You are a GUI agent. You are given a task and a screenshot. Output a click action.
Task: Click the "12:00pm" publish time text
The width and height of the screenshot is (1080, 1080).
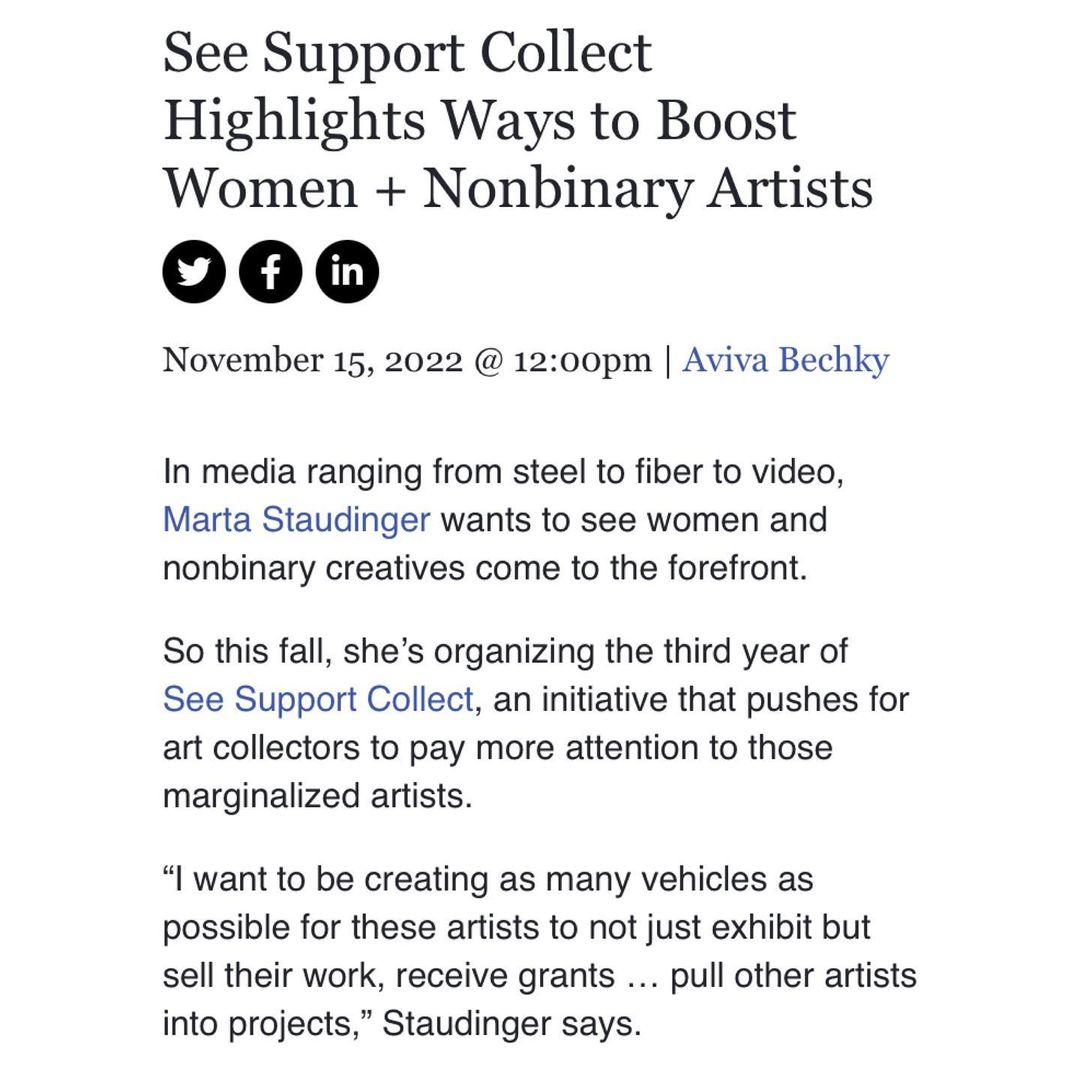point(582,361)
